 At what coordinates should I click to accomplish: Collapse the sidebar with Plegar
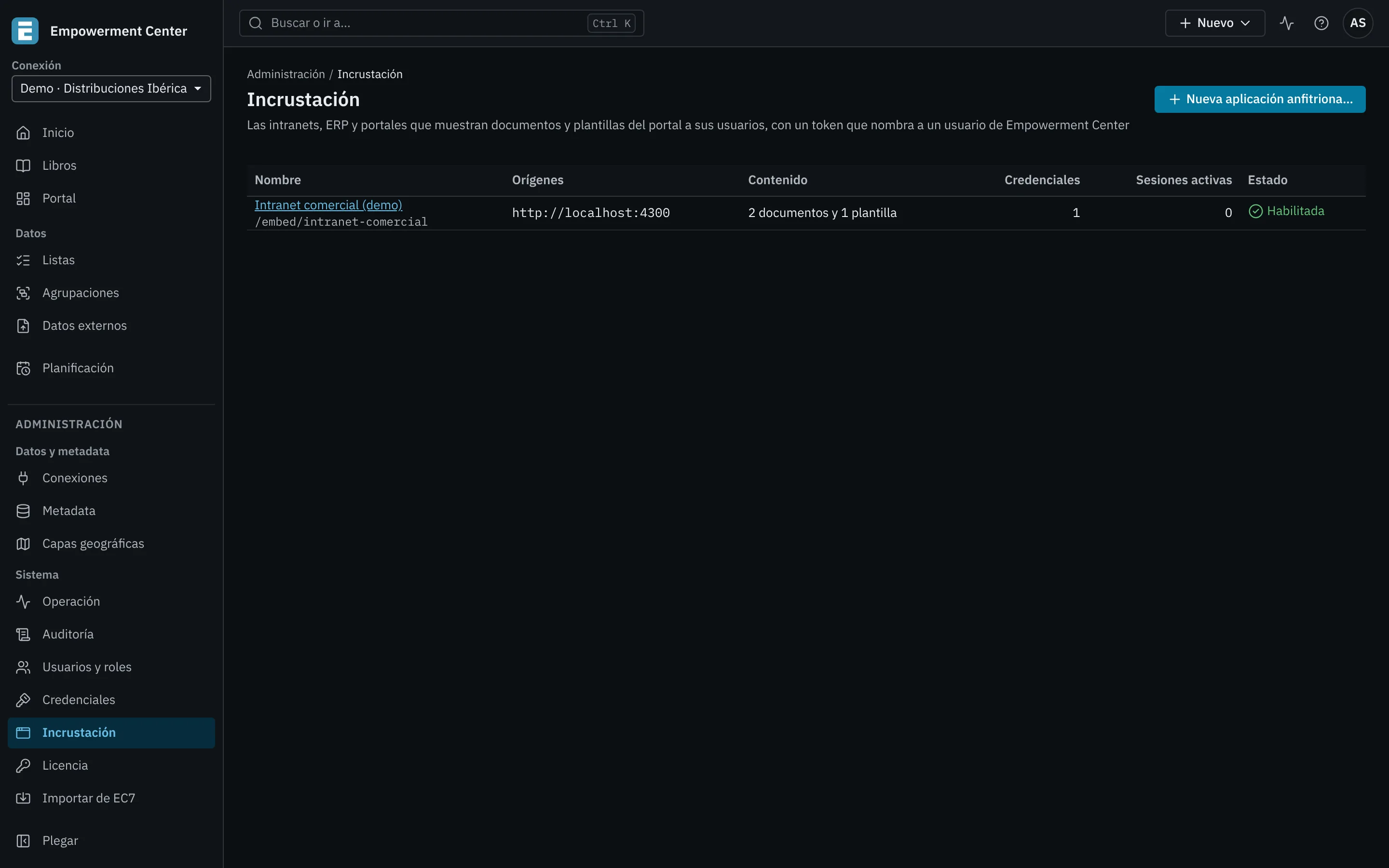click(x=111, y=841)
